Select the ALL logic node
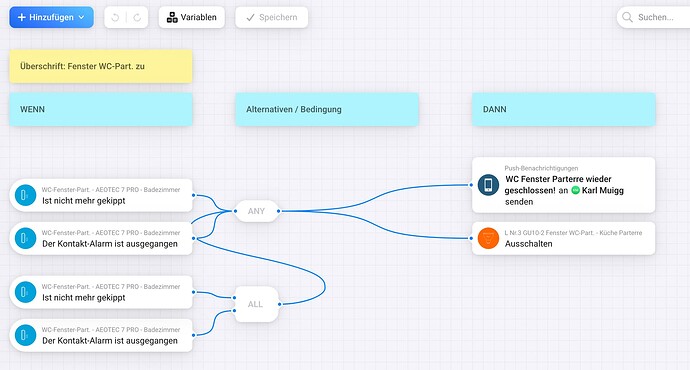This screenshot has height=370, width=690. (x=257, y=304)
